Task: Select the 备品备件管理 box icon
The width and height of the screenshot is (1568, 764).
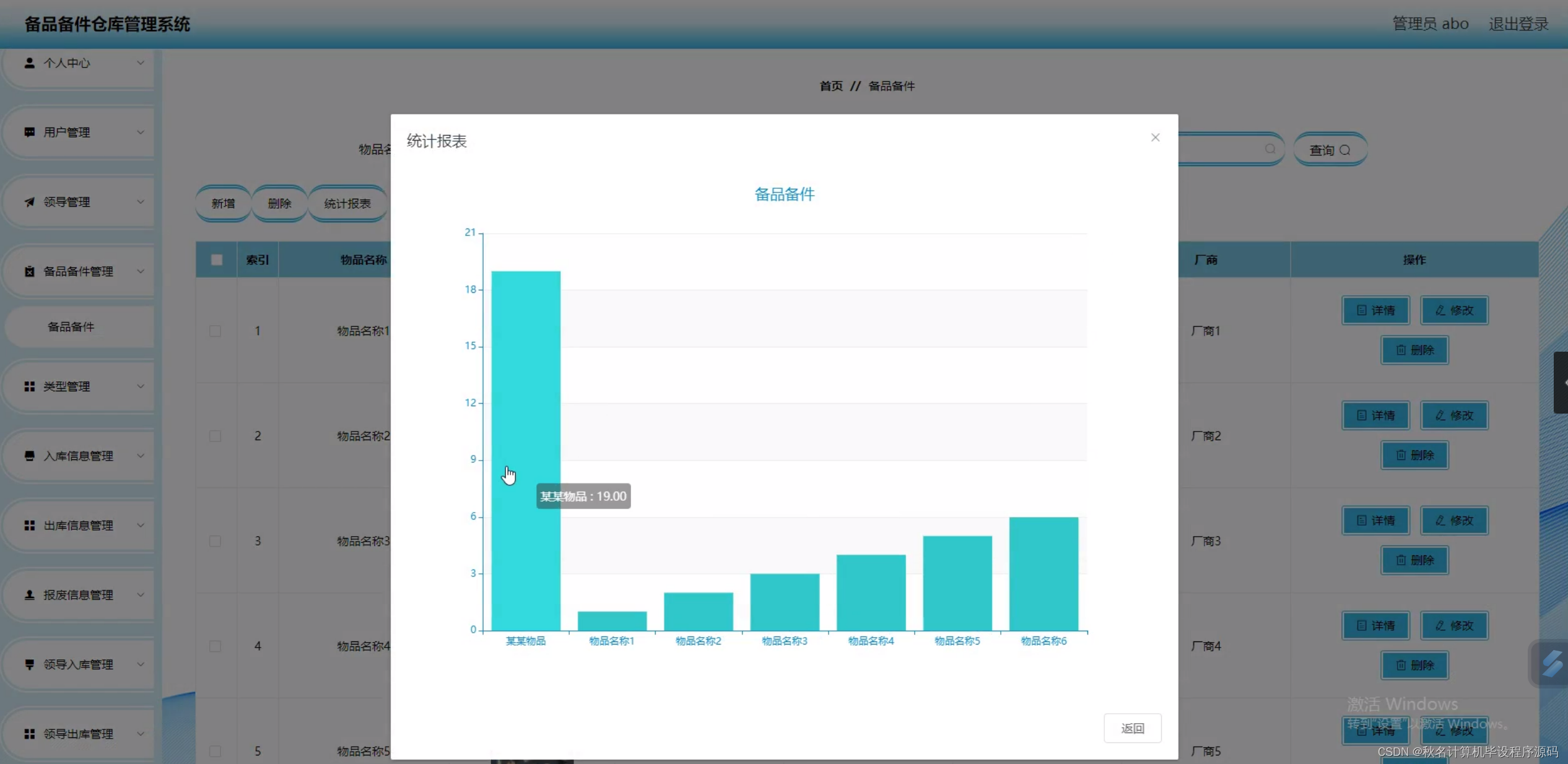Action: point(29,271)
